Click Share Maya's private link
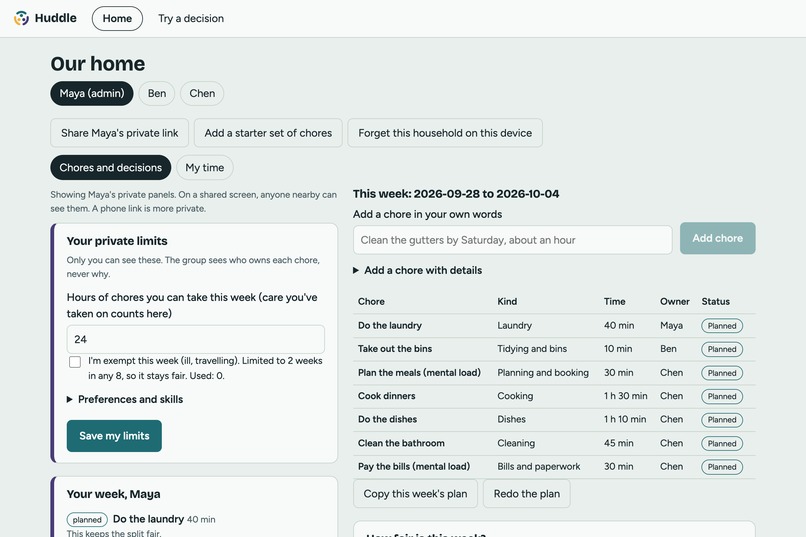 click(x=120, y=133)
